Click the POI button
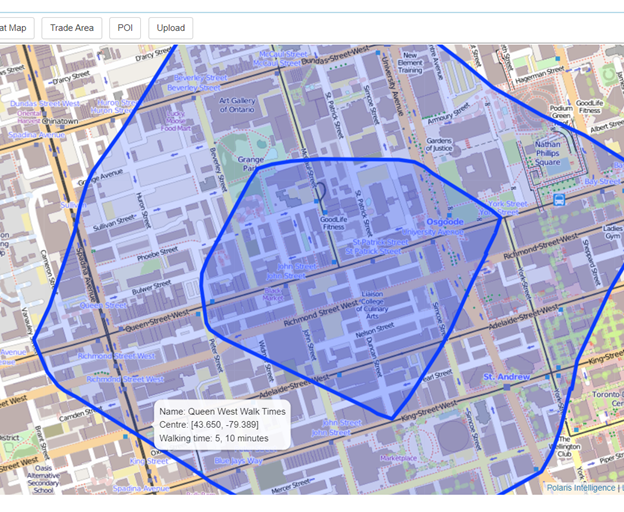624x512 pixels. click(x=125, y=28)
